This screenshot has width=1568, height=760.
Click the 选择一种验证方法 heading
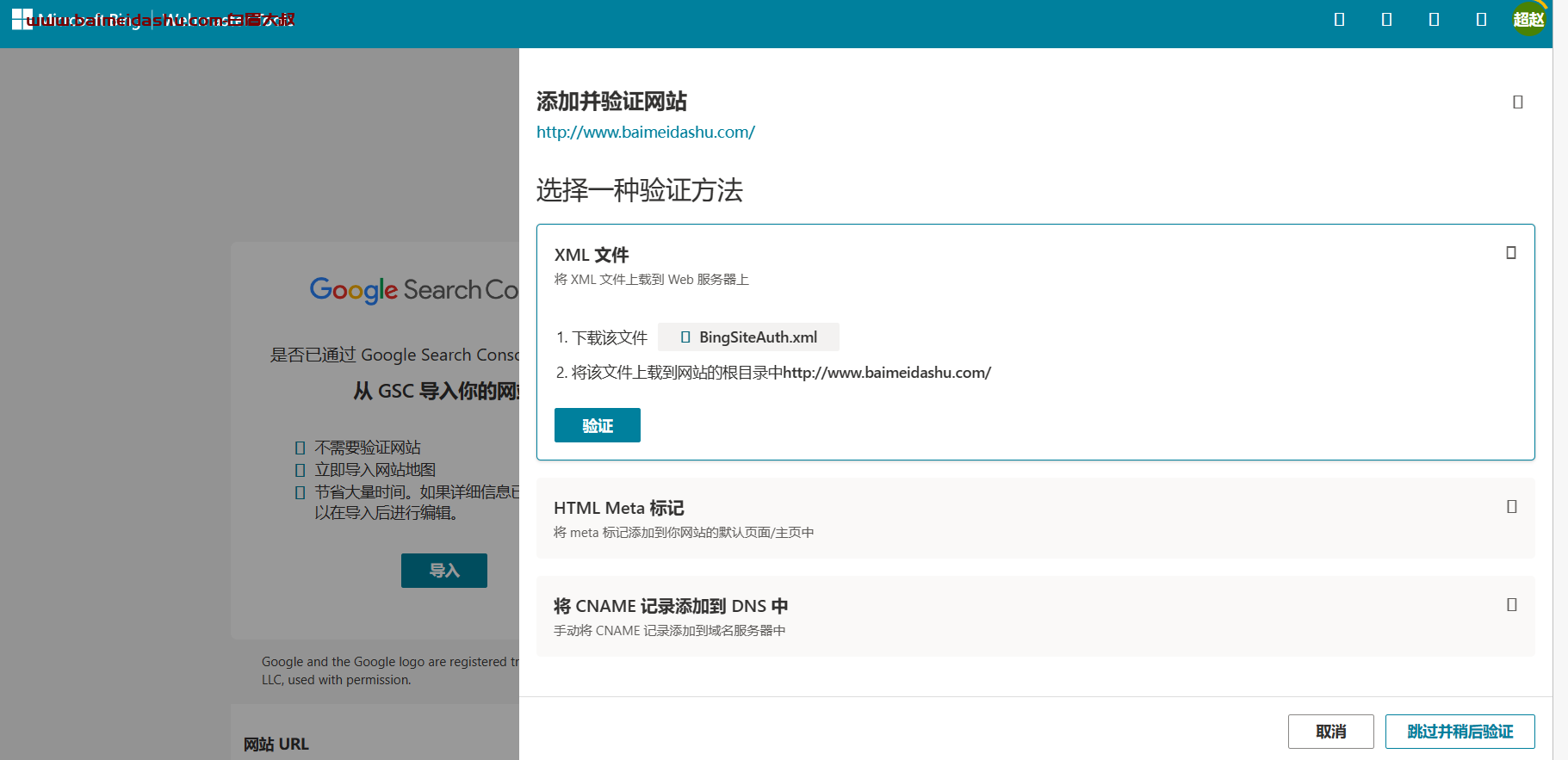640,190
